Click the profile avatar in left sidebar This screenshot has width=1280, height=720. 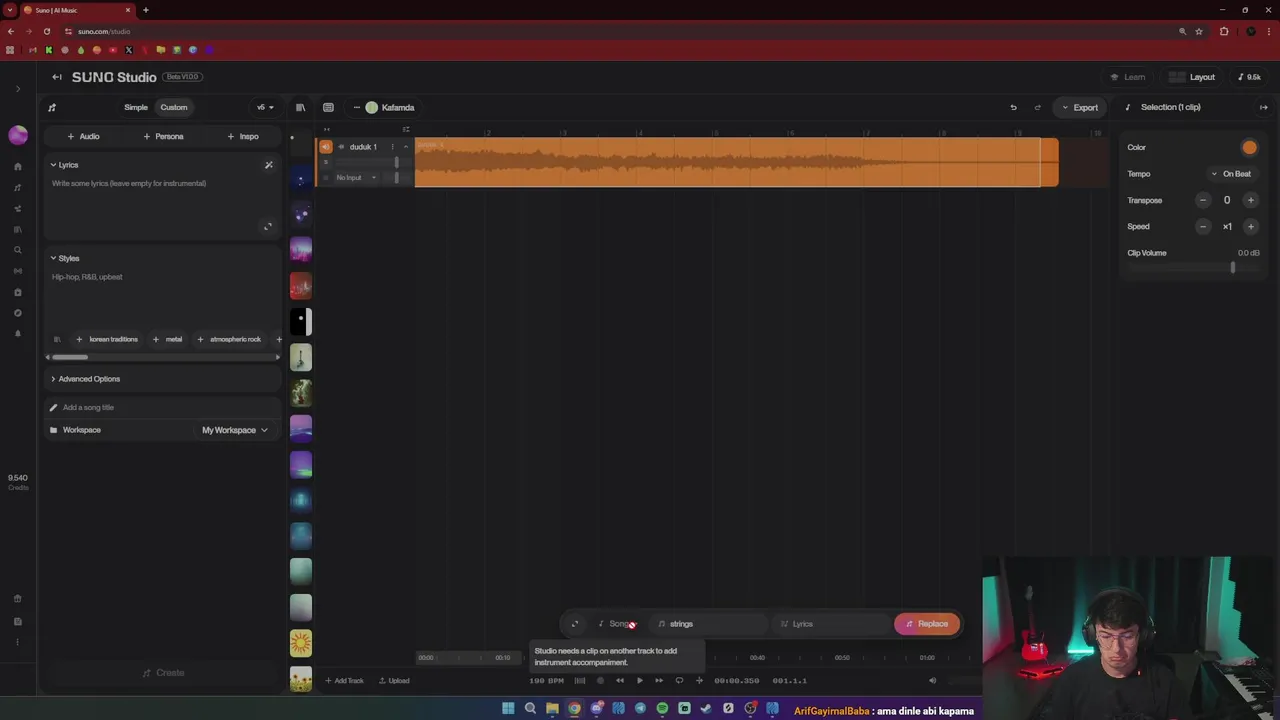[18, 135]
